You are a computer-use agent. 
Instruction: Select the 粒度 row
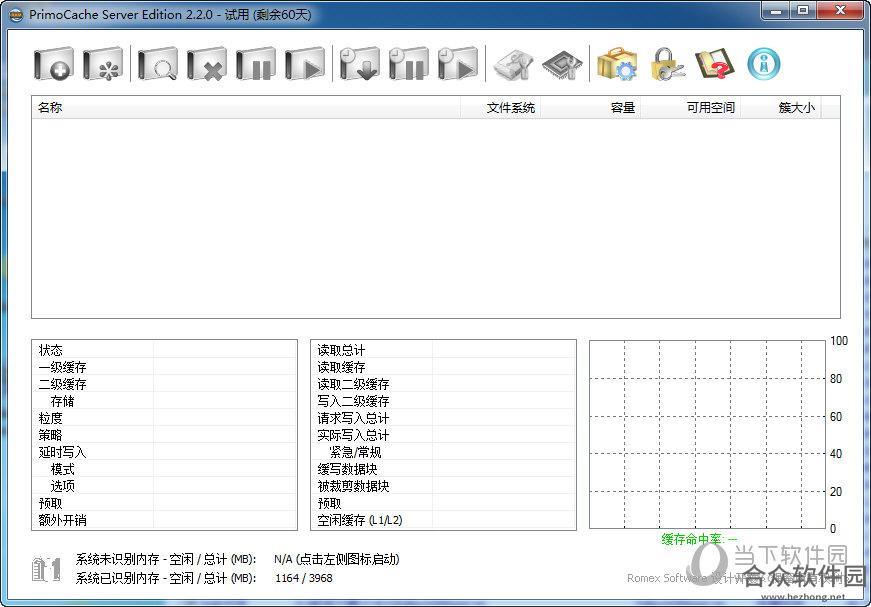(x=164, y=418)
